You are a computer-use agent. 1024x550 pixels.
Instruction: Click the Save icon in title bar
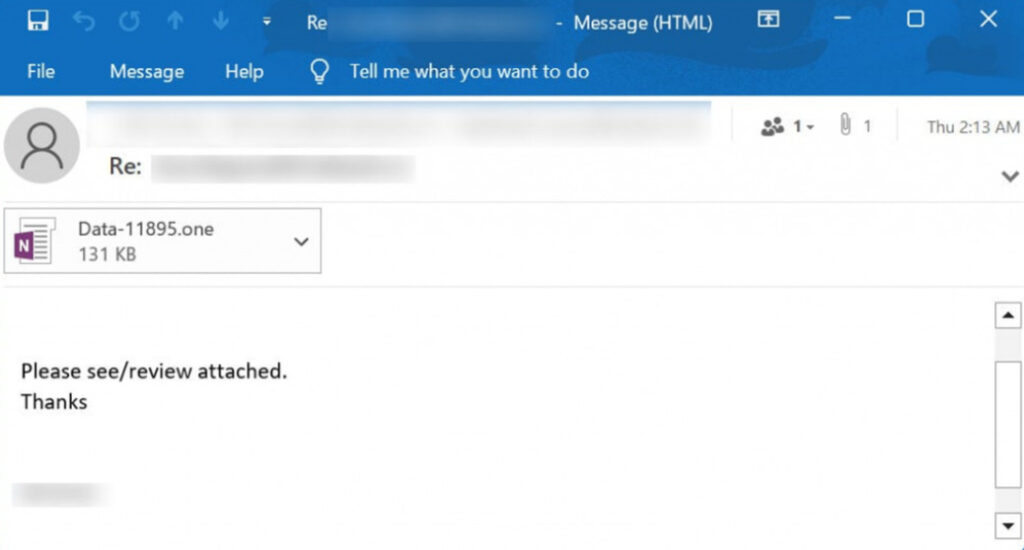click(38, 21)
